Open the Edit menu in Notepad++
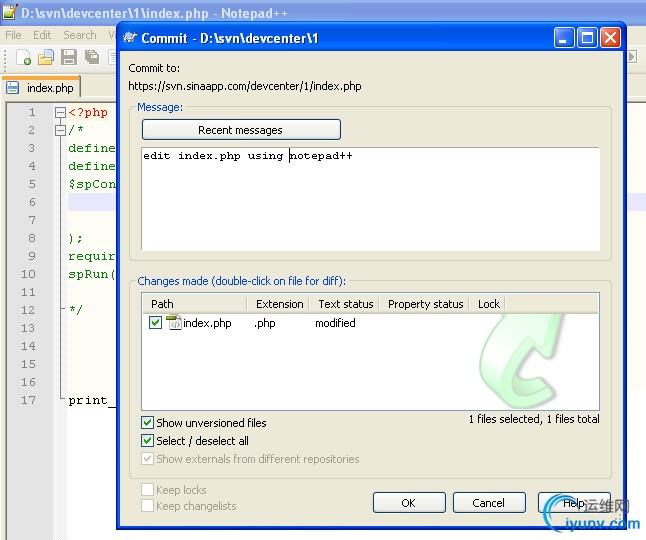Viewport: 646px width, 540px height. pos(42,35)
